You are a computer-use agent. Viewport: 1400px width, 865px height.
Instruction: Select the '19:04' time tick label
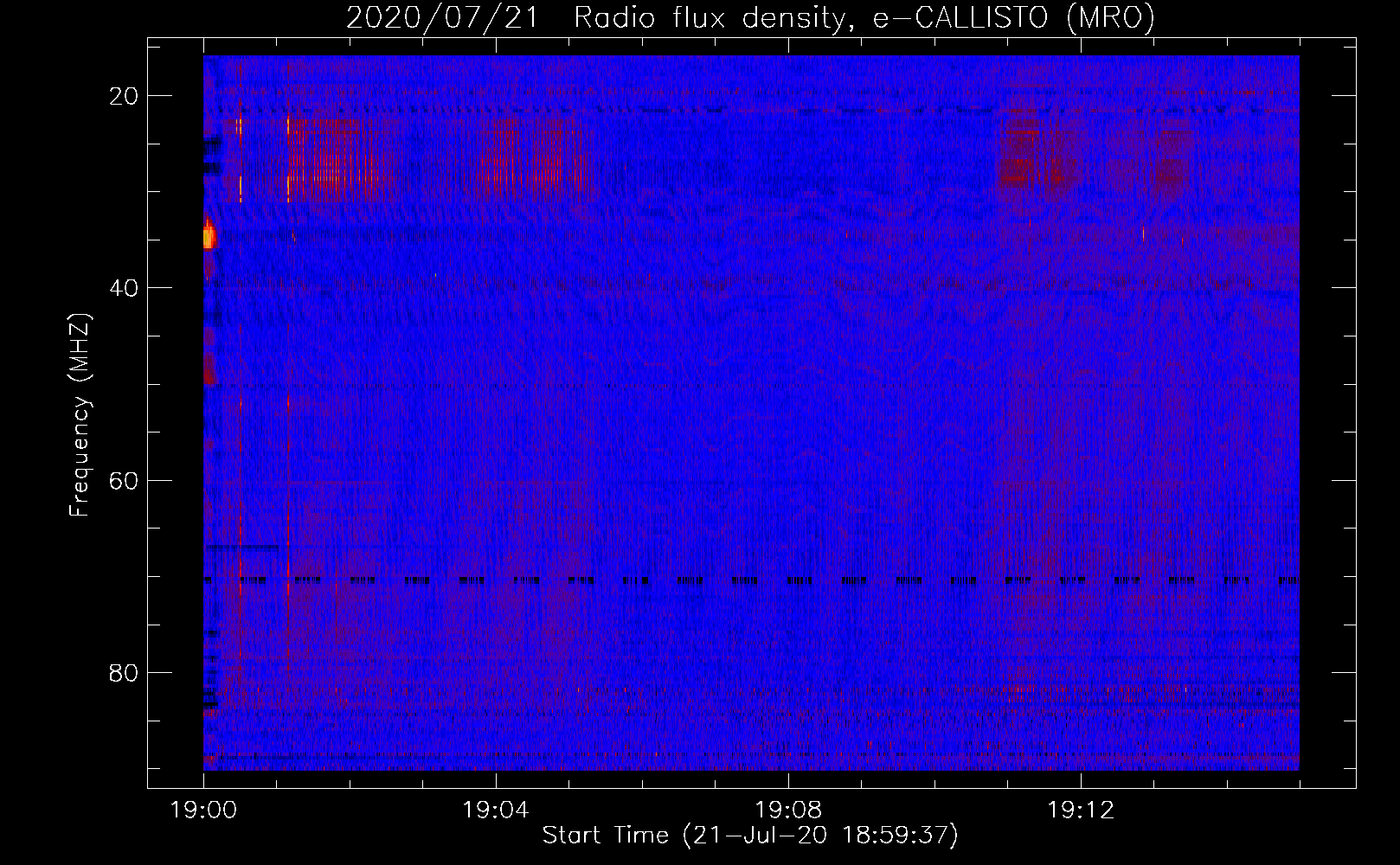(496, 811)
